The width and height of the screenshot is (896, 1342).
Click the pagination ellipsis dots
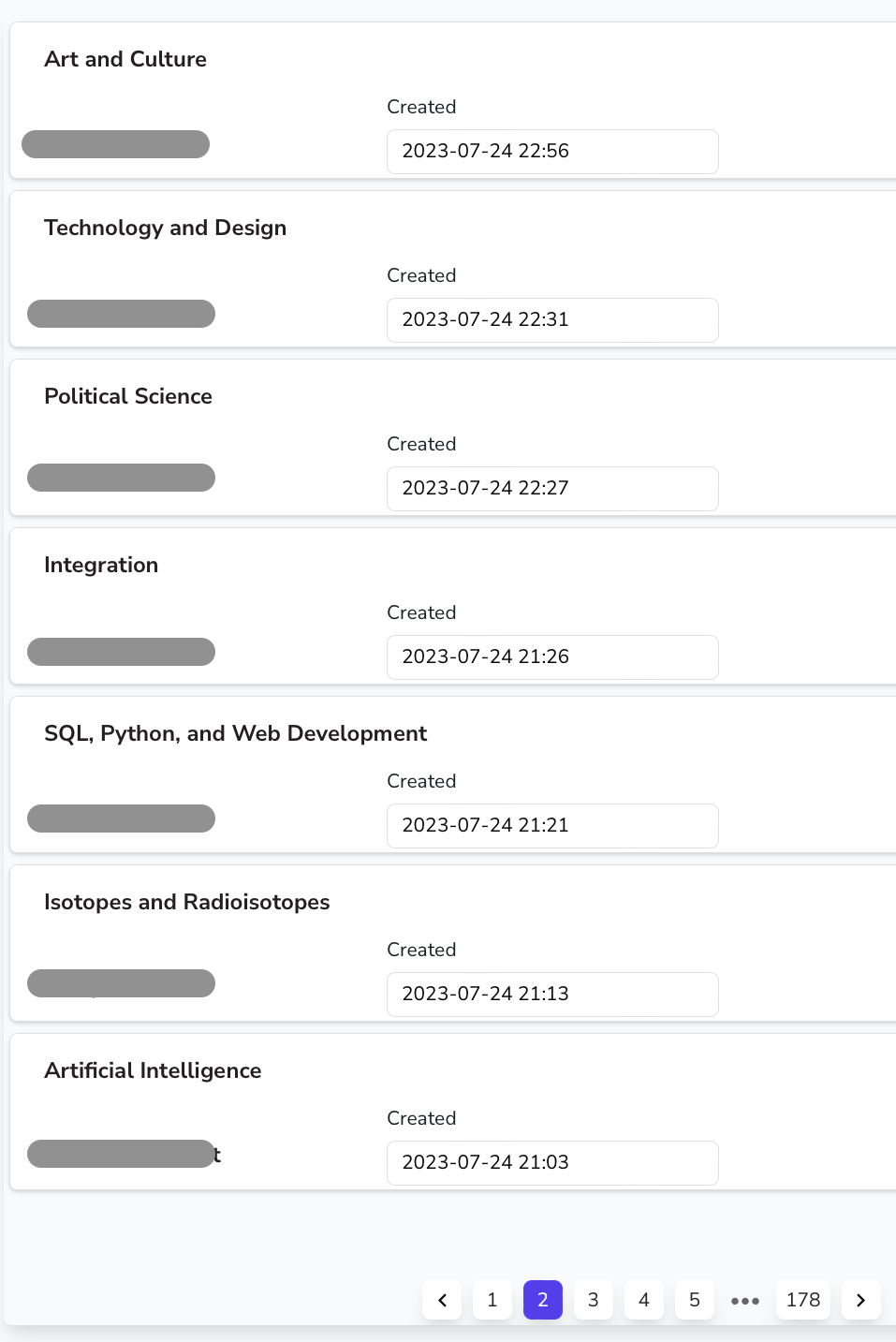(745, 1300)
